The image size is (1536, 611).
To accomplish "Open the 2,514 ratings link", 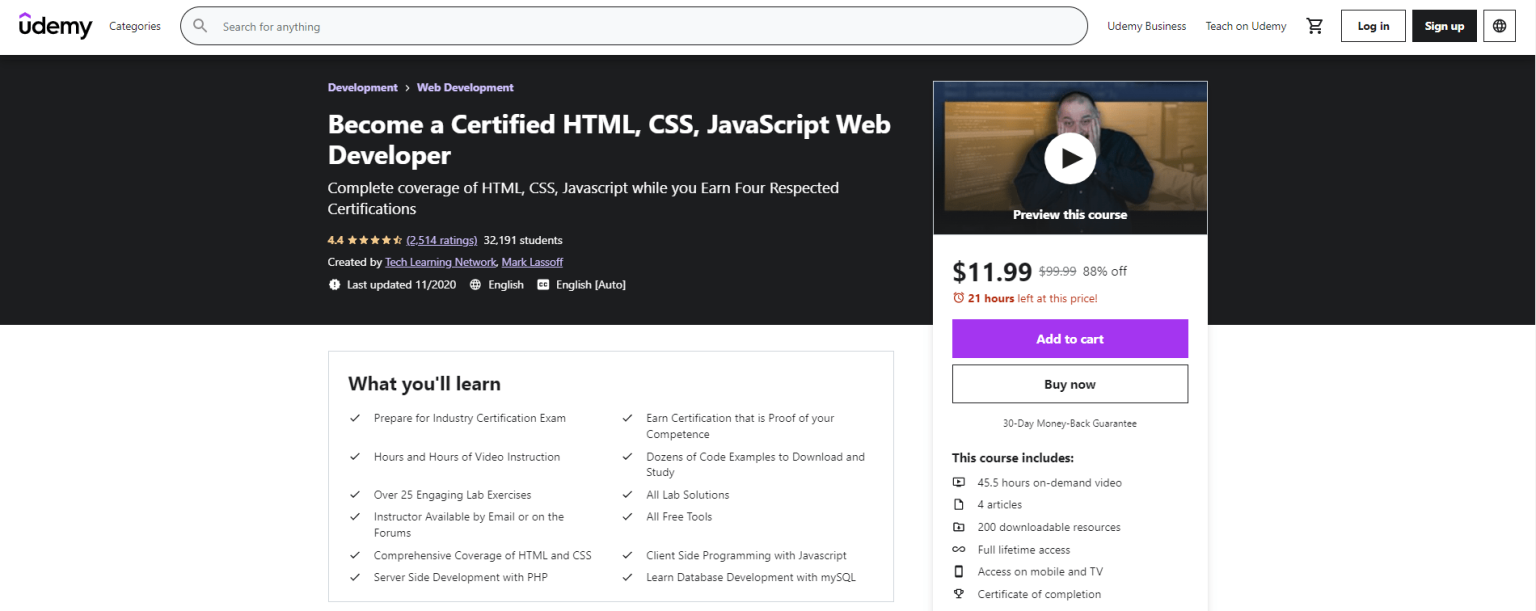I will point(442,240).
